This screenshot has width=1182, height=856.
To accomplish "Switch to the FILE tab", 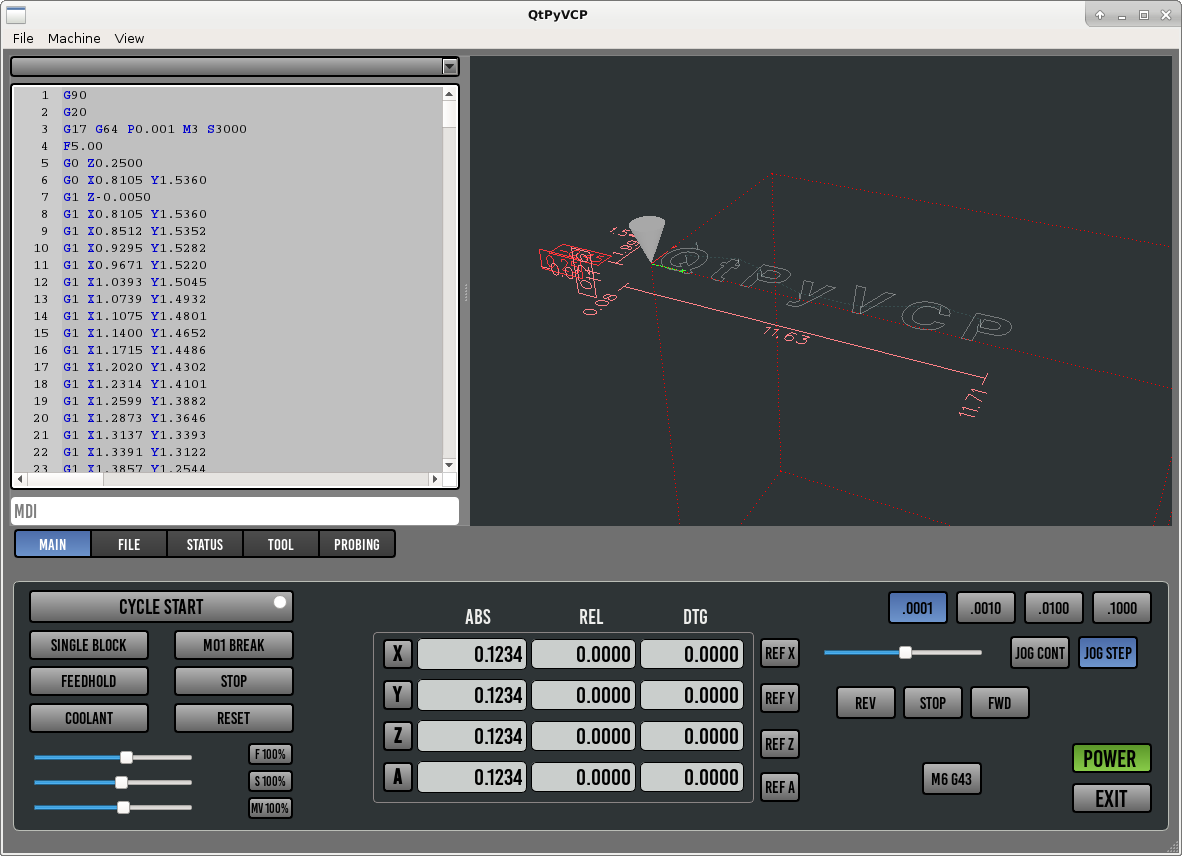I will pos(129,544).
